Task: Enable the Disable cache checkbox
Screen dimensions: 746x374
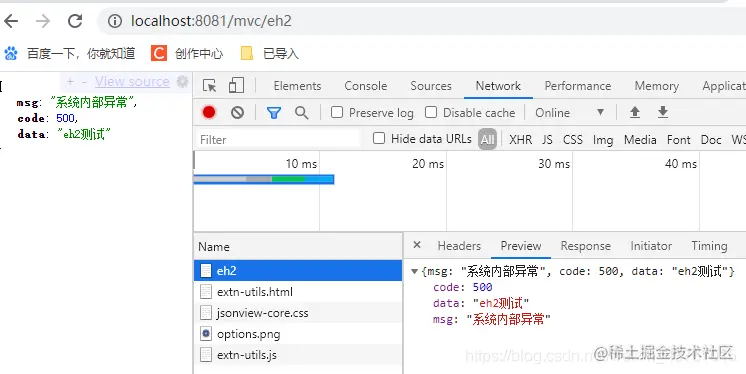Action: coord(431,112)
